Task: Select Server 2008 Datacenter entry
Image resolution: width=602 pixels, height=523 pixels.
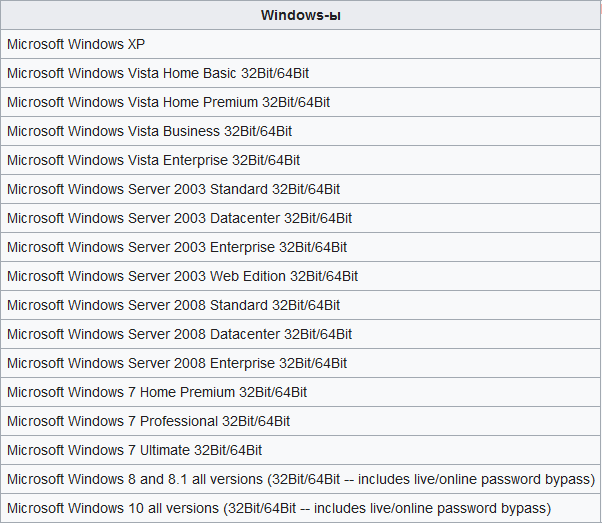Action: [x=179, y=334]
